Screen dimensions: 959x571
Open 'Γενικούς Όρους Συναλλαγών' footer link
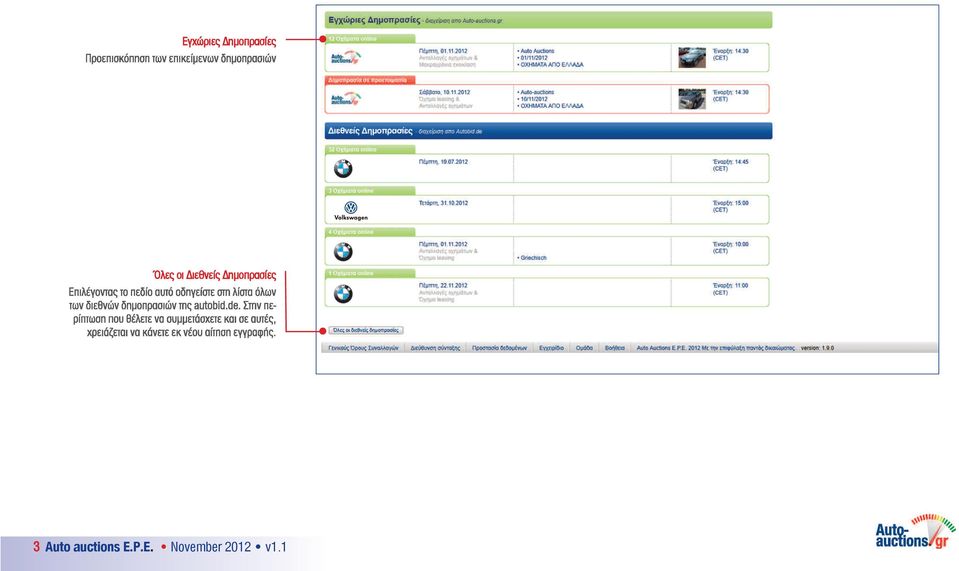click(x=363, y=348)
